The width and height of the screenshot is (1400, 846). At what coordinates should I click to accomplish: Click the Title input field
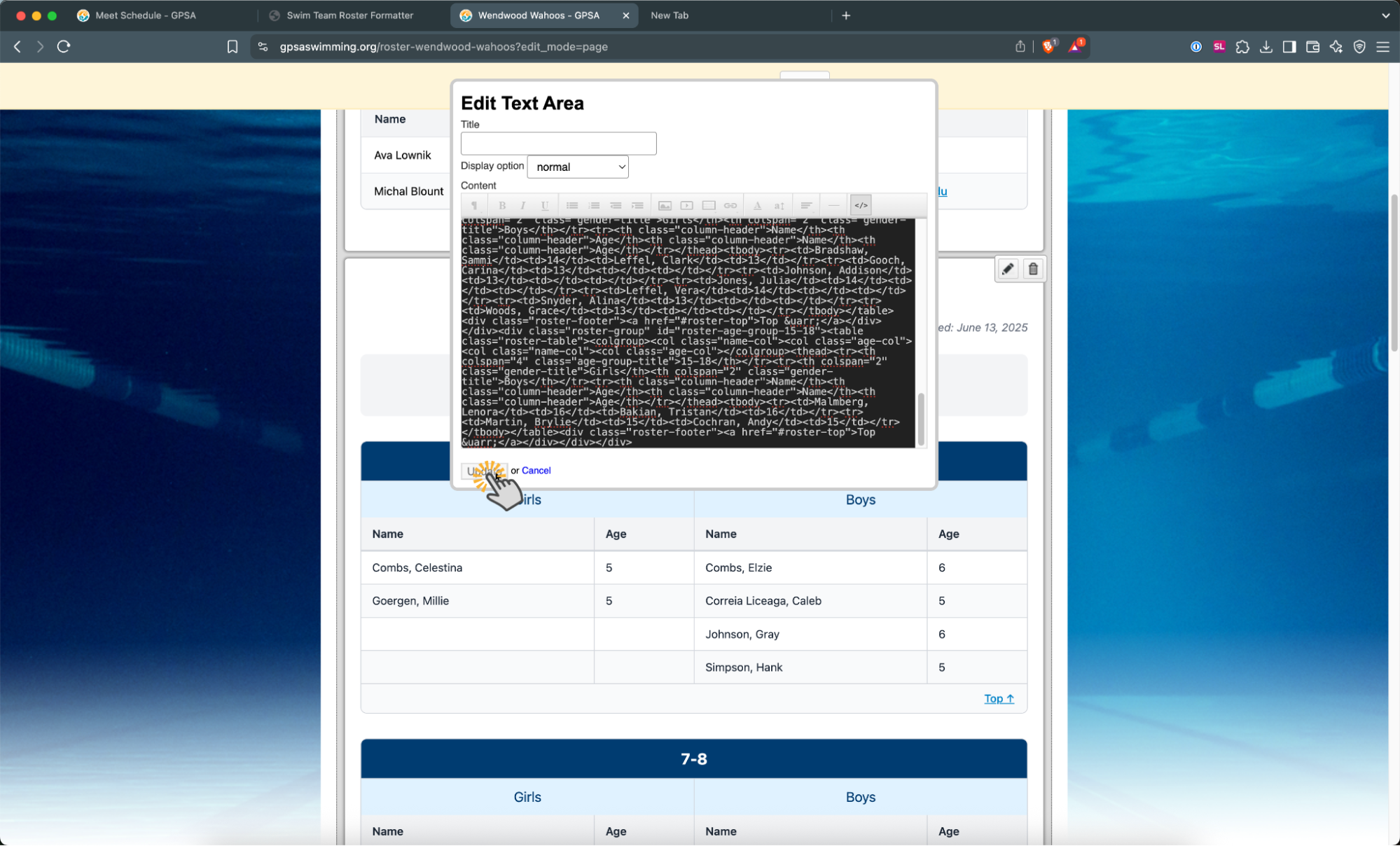(x=558, y=144)
